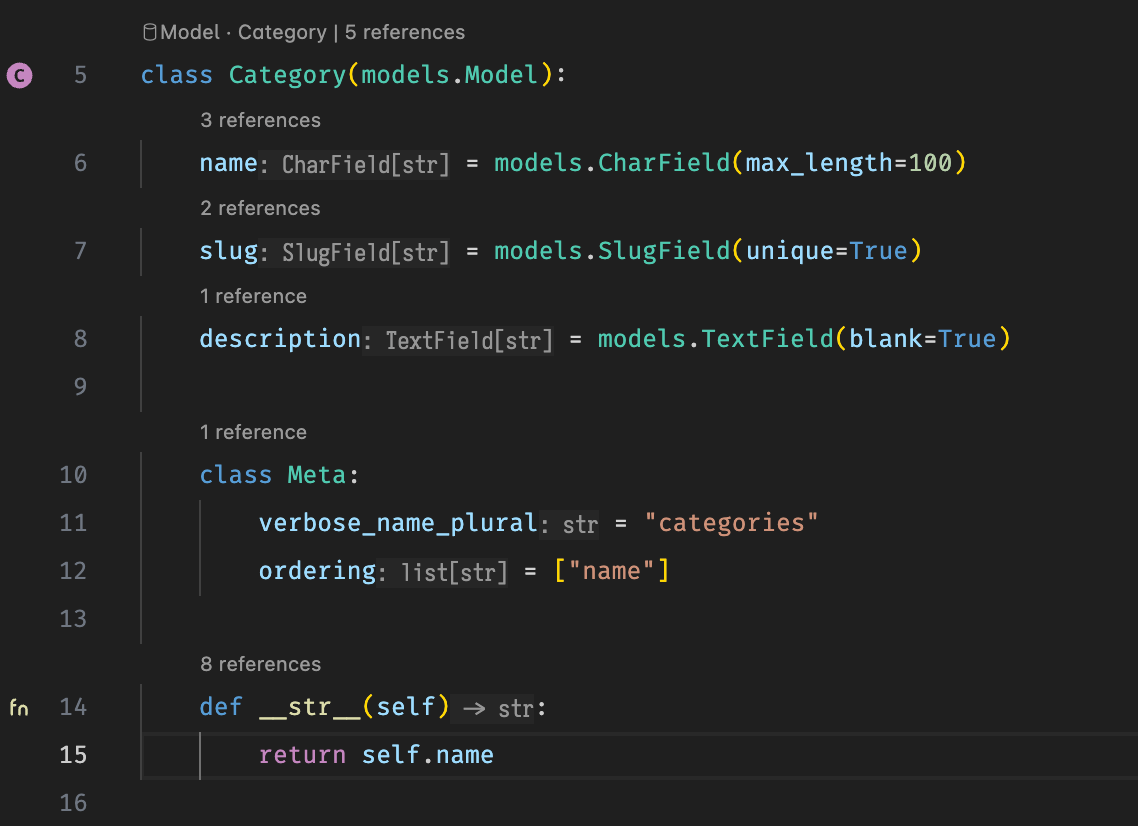The width and height of the screenshot is (1138, 826).
Task: Open "2 references" above slug field
Action: pyautogui.click(x=261, y=208)
